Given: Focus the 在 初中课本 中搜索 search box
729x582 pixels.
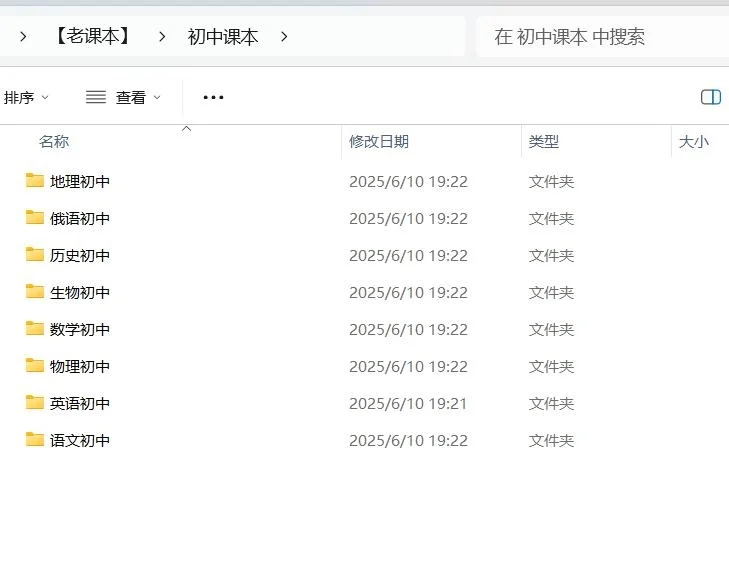Looking at the screenshot, I should click(603, 37).
